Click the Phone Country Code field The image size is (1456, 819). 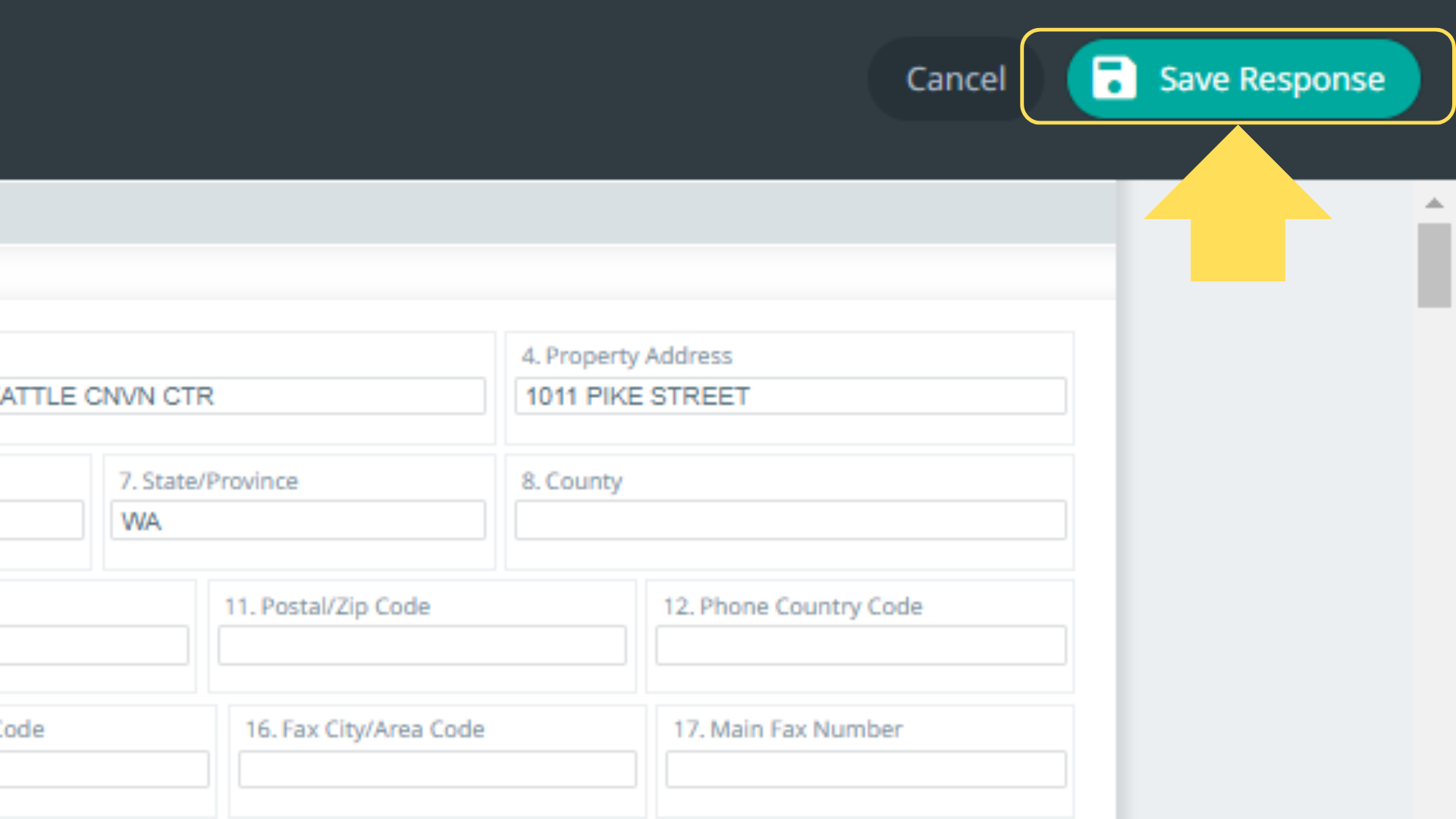click(x=861, y=645)
